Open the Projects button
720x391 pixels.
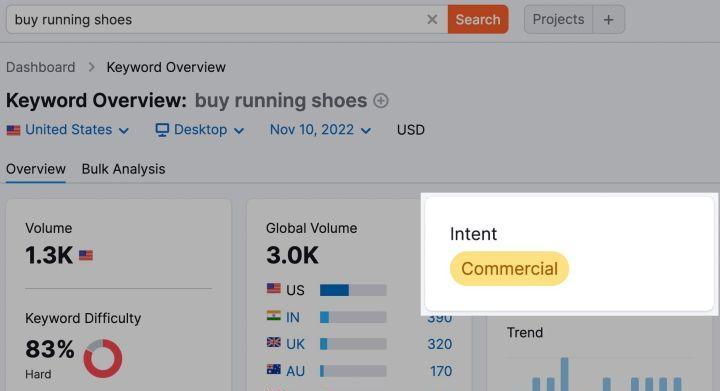558,19
